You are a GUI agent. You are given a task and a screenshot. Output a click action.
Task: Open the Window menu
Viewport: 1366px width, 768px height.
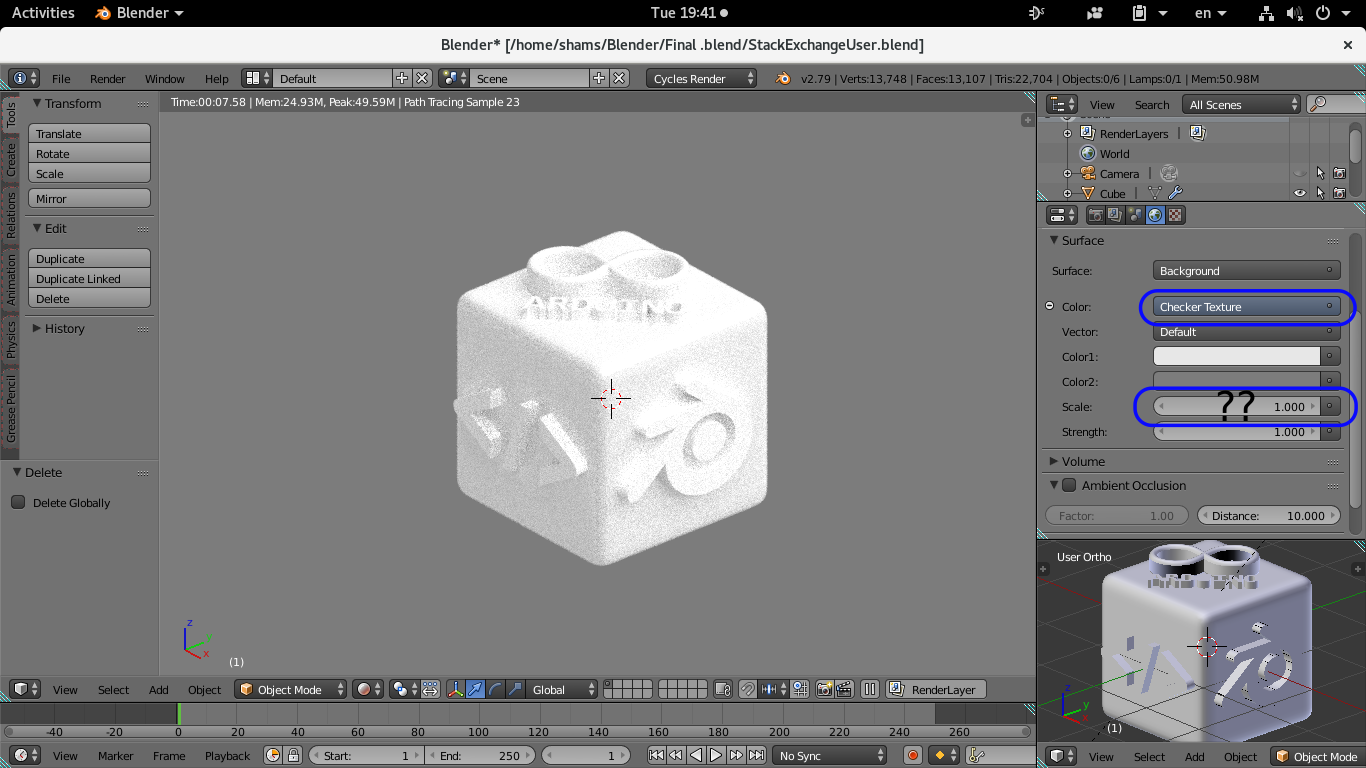(165, 78)
